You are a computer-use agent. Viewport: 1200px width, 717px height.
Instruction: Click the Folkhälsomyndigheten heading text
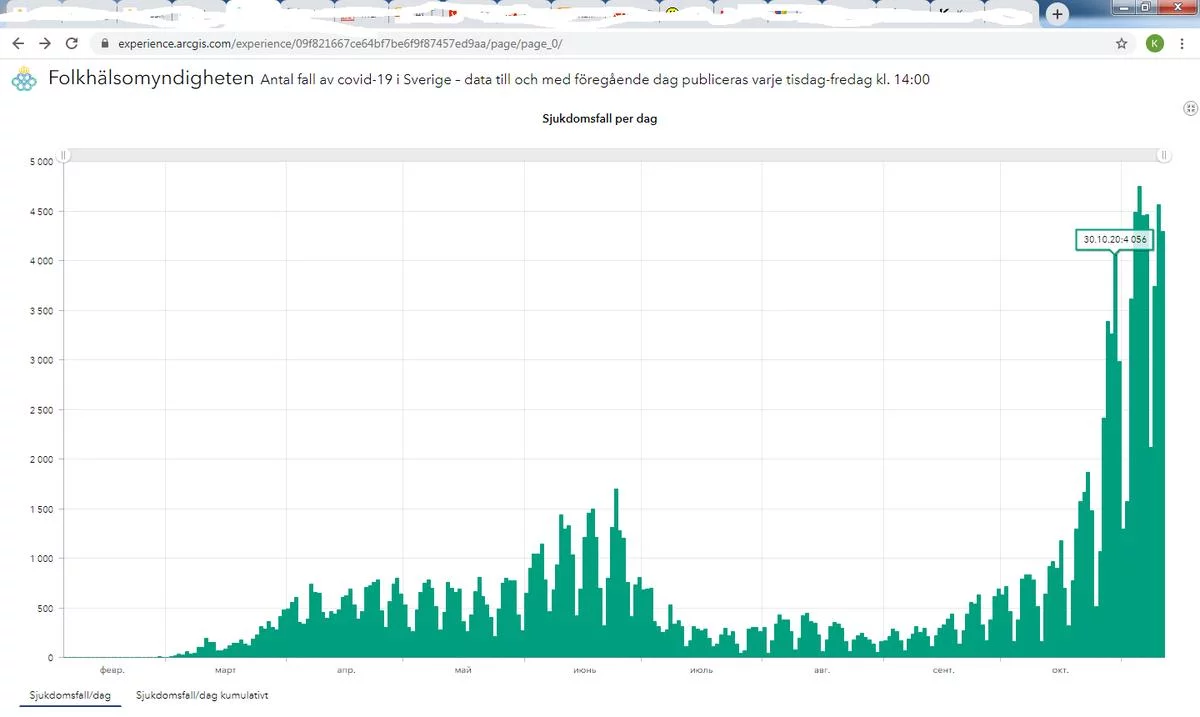151,79
